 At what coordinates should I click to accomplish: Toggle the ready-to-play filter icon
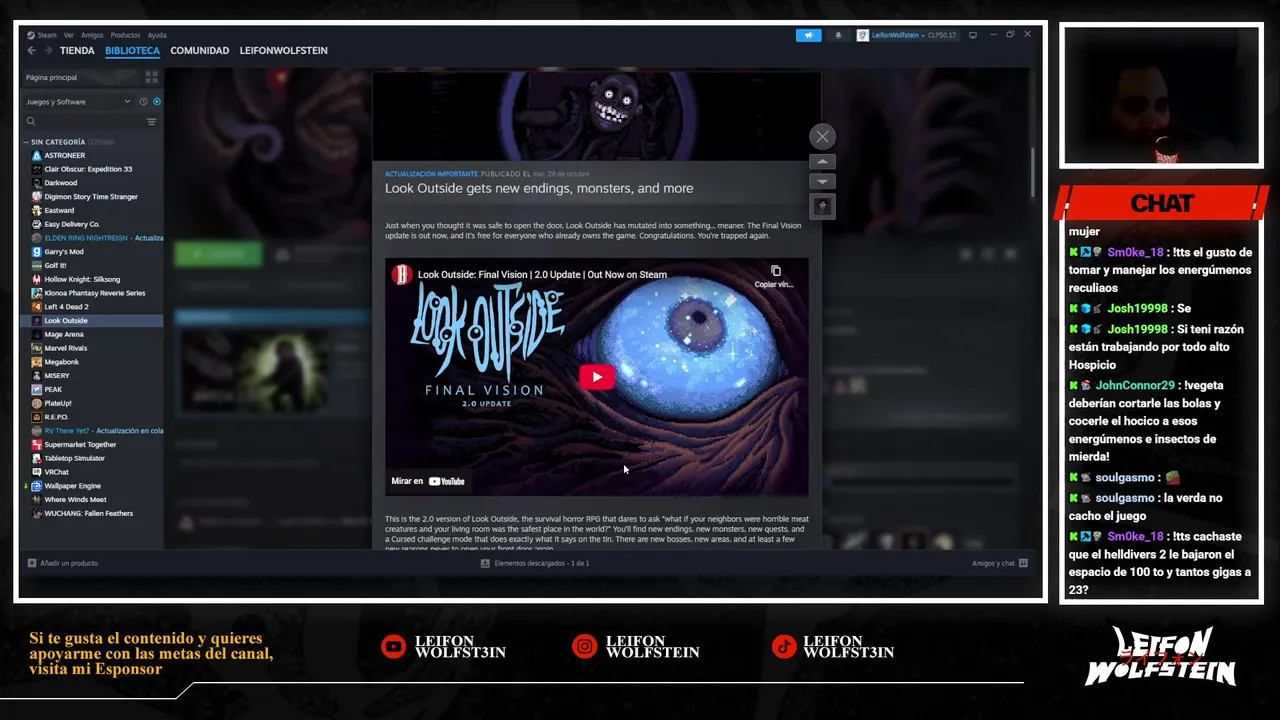point(157,101)
